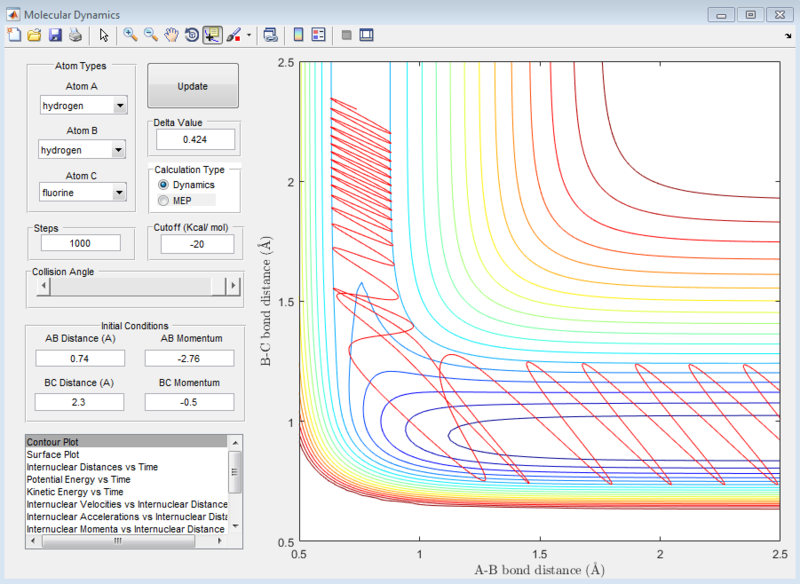The image size is (800, 584).
Task: Print the figure with the printer icon
Action: pos(75,35)
